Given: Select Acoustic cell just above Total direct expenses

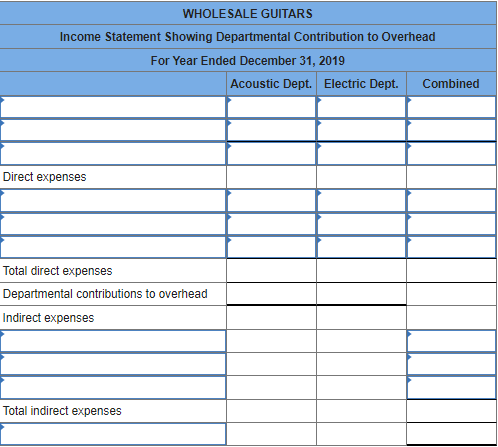Looking at the screenshot, I should (271, 247).
